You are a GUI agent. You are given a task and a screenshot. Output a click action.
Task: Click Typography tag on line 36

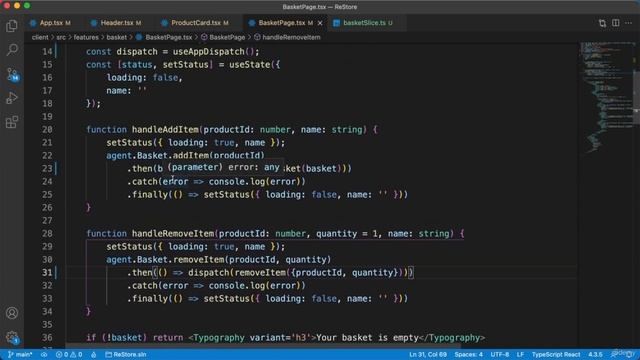click(x=219, y=338)
